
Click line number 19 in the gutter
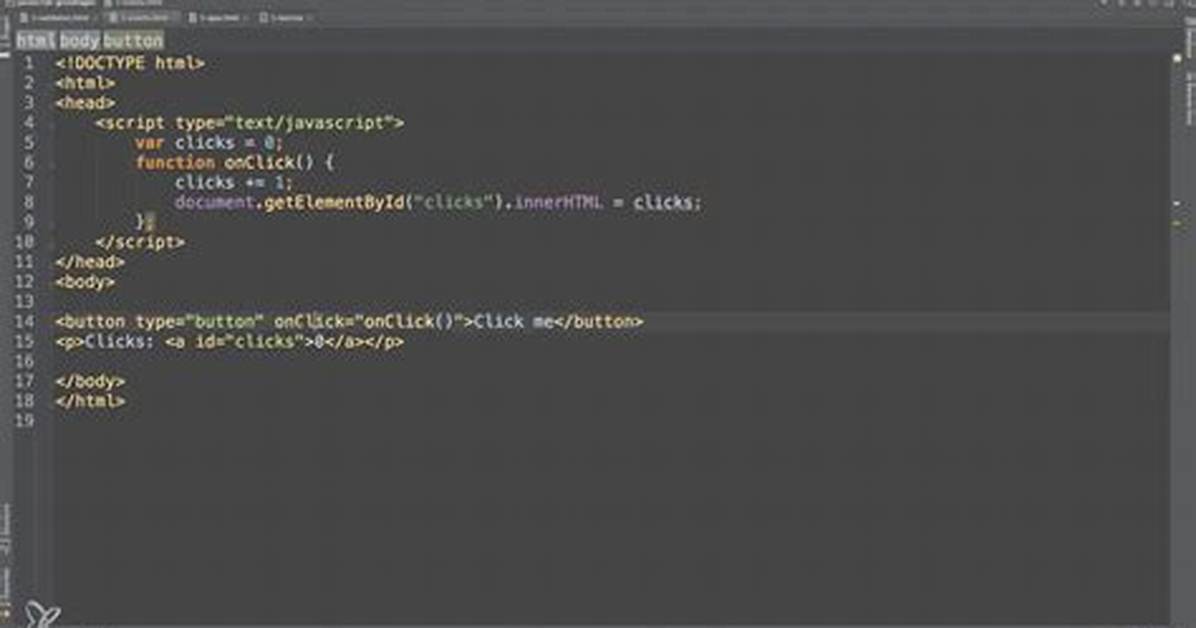[25, 420]
